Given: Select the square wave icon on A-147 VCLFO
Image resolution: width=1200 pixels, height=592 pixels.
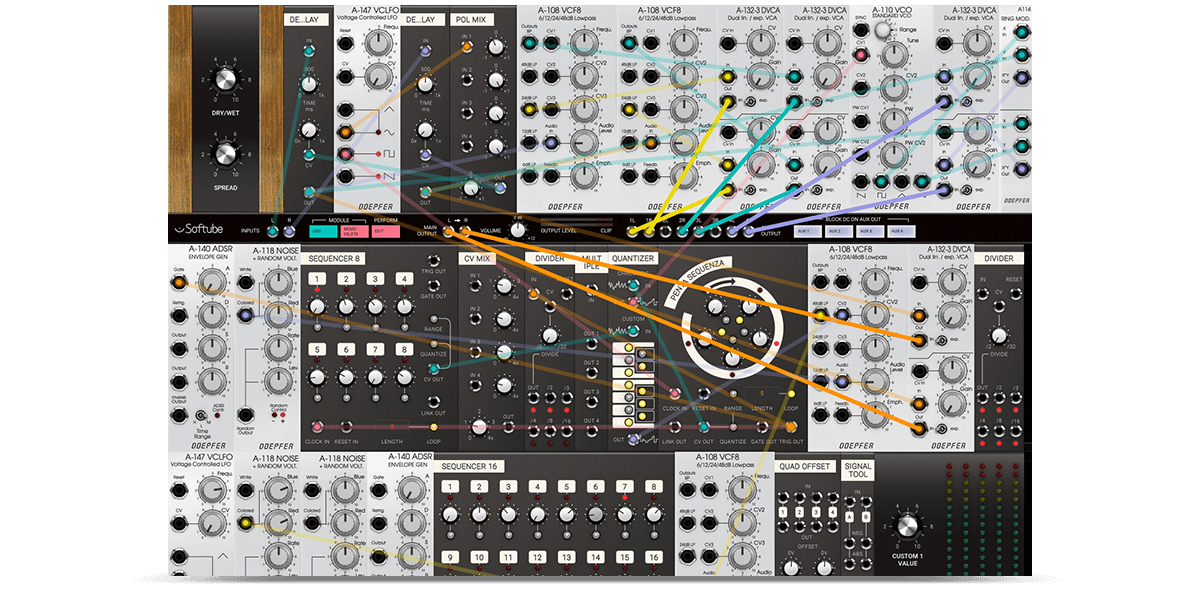Looking at the screenshot, I should point(388,153).
